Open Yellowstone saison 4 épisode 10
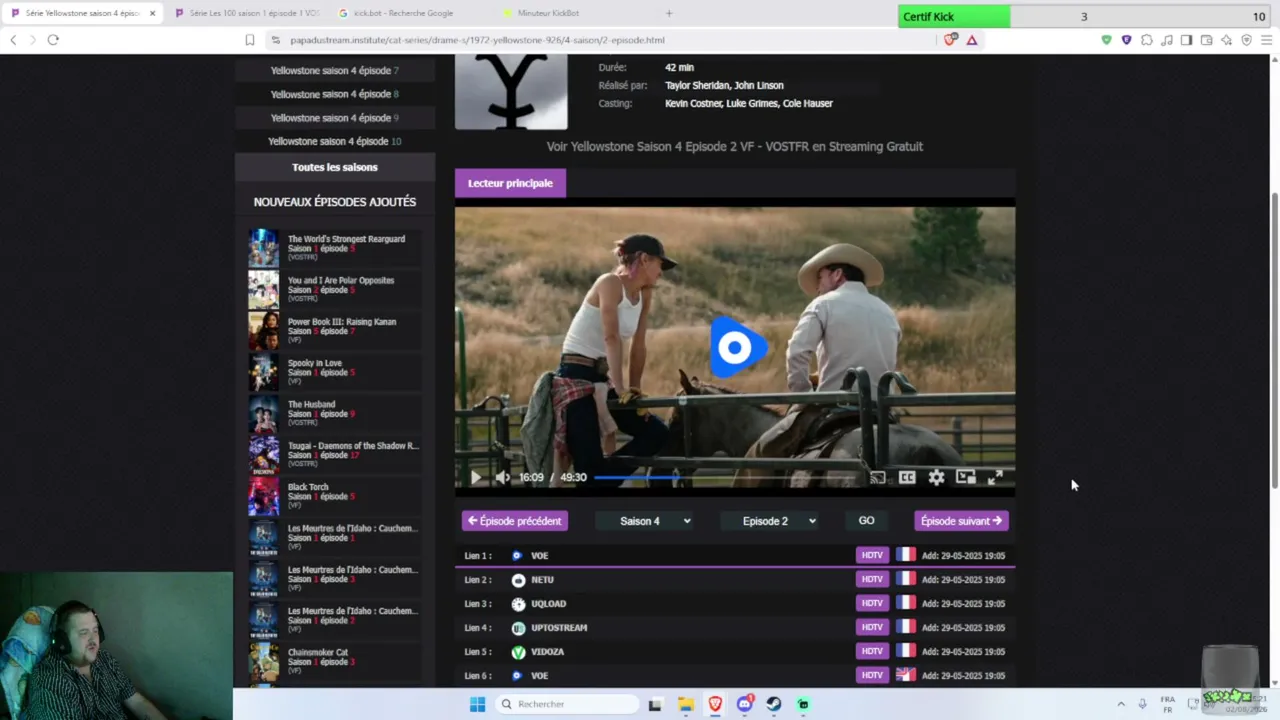The height and width of the screenshot is (720, 1280). pos(335,141)
